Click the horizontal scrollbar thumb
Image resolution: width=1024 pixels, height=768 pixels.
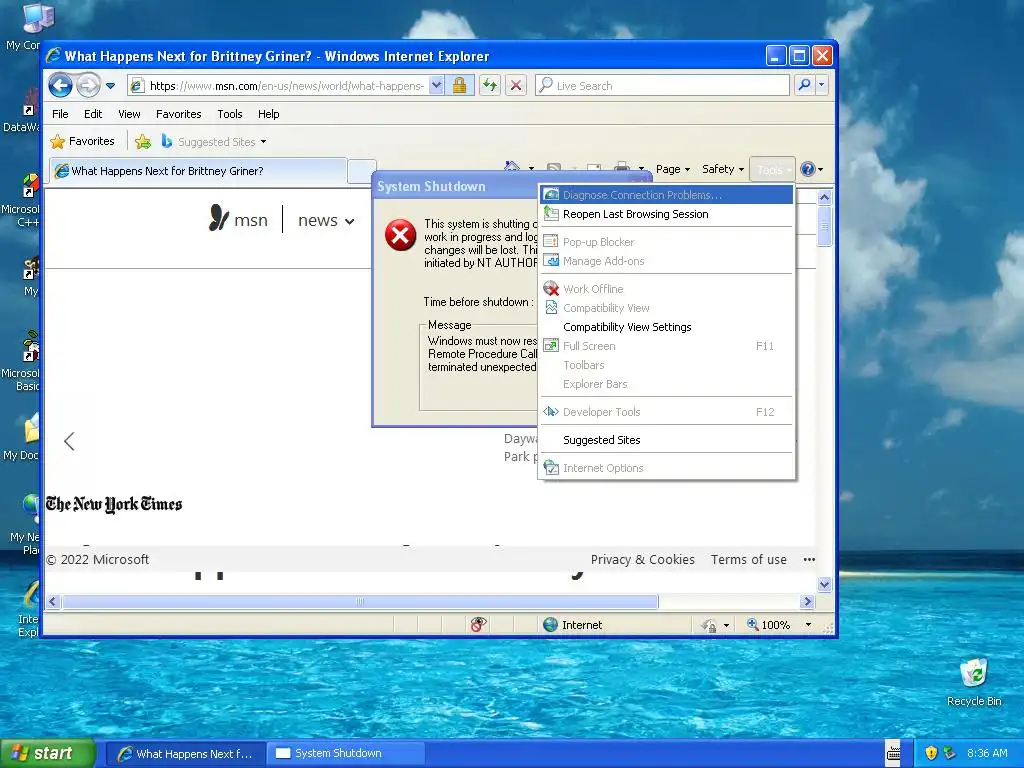click(x=360, y=601)
